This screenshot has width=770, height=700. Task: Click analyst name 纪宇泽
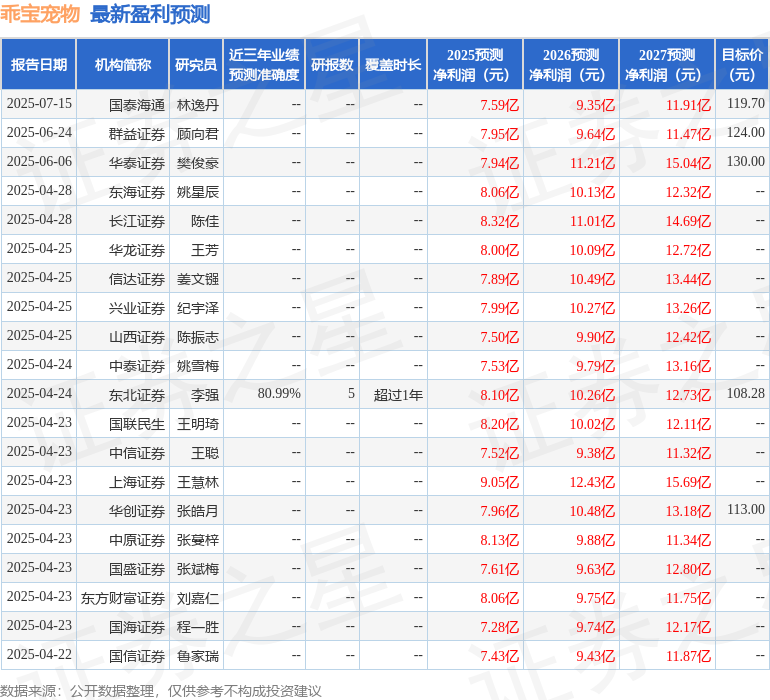point(197,308)
